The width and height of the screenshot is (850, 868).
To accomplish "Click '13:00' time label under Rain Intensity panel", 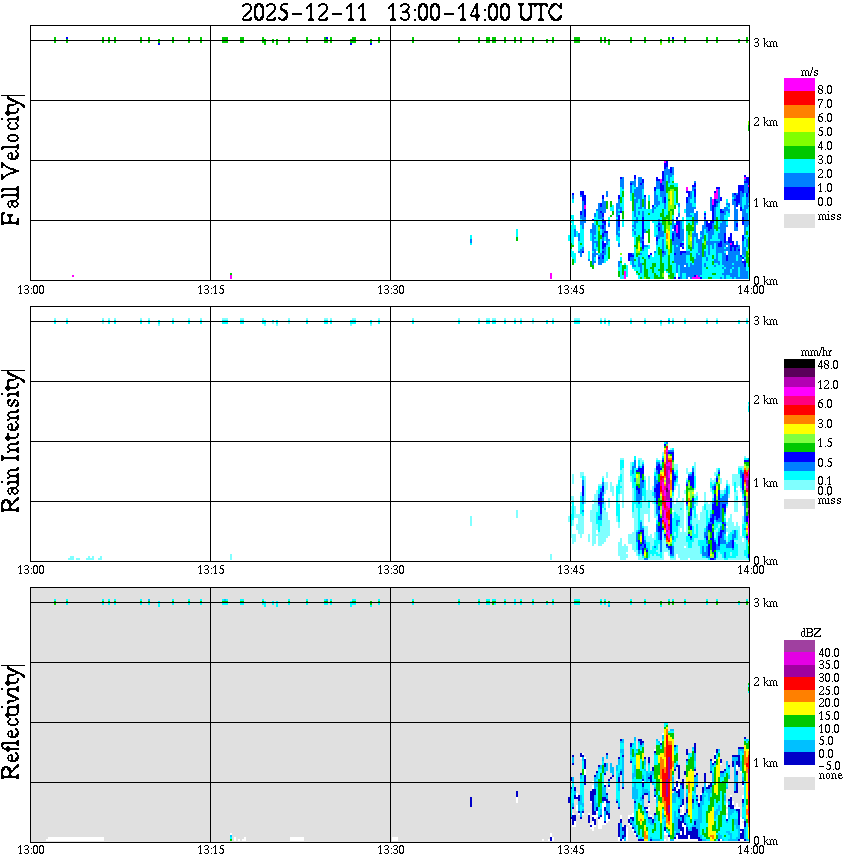I will (30, 570).
